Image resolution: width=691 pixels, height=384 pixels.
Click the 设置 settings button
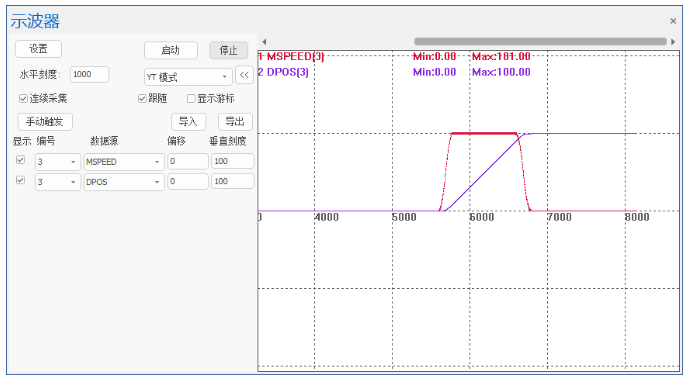(38, 49)
